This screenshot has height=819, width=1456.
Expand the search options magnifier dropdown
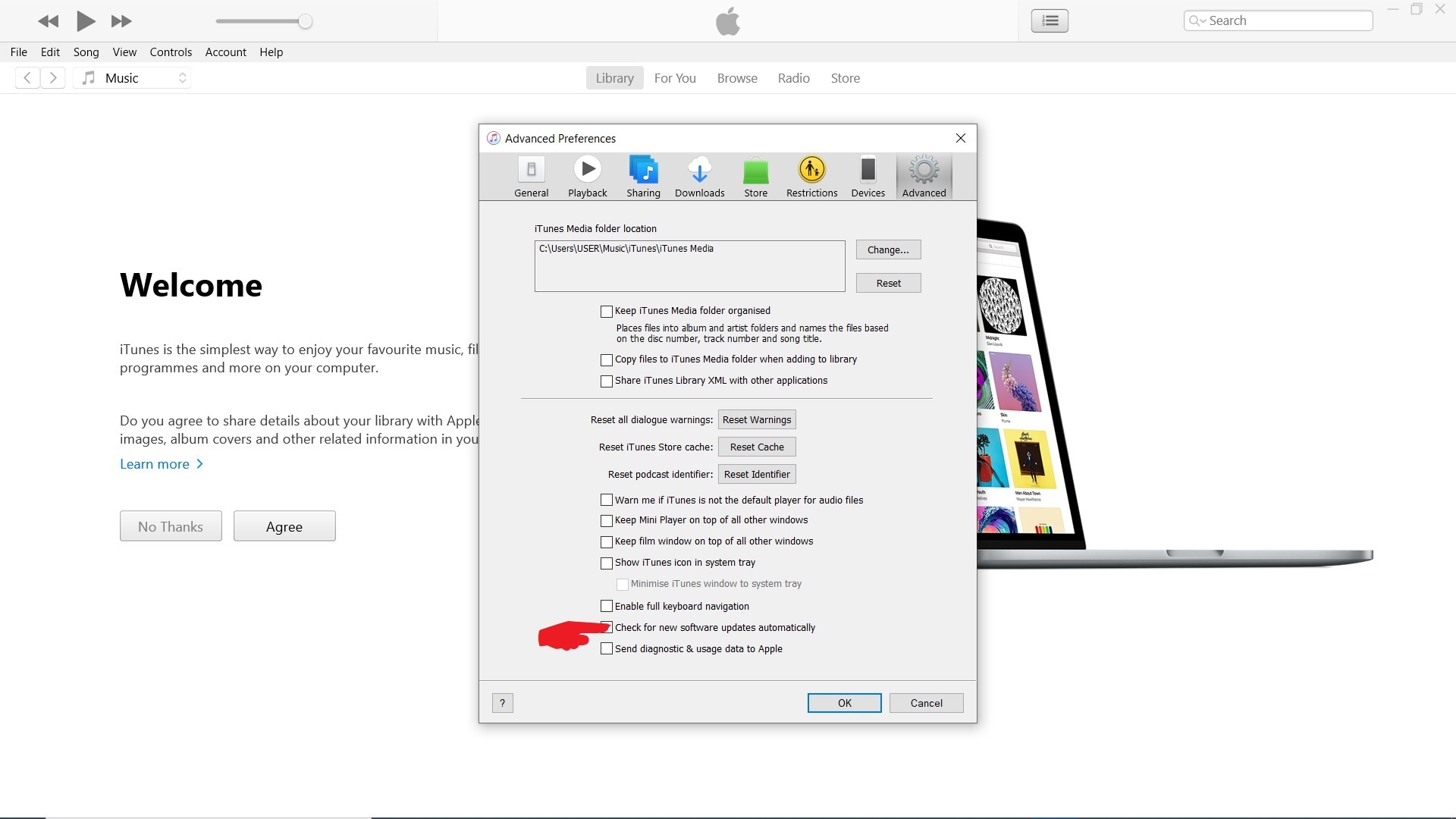pyautogui.click(x=1197, y=20)
